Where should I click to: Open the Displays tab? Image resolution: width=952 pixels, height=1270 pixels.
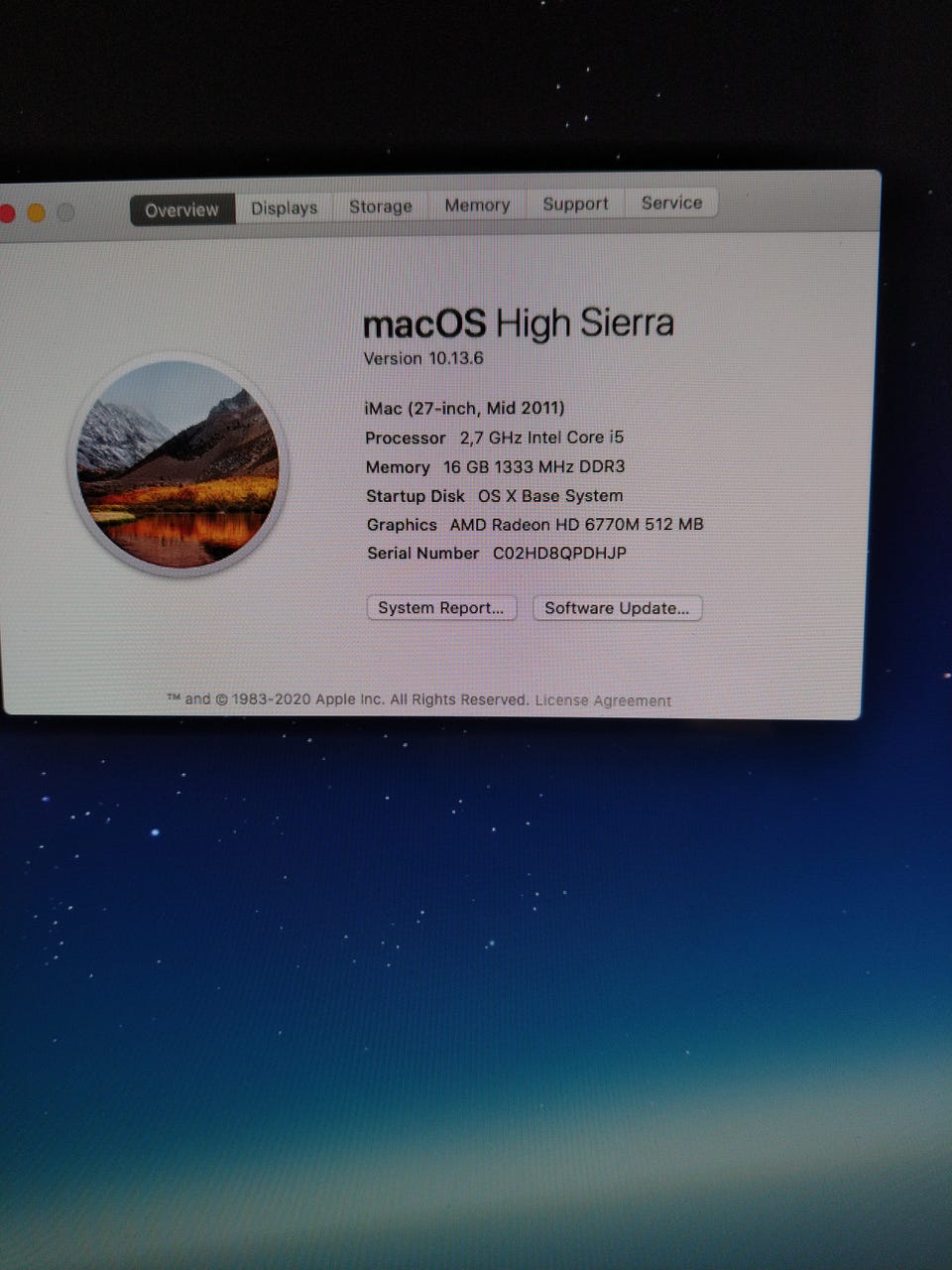pos(284,207)
